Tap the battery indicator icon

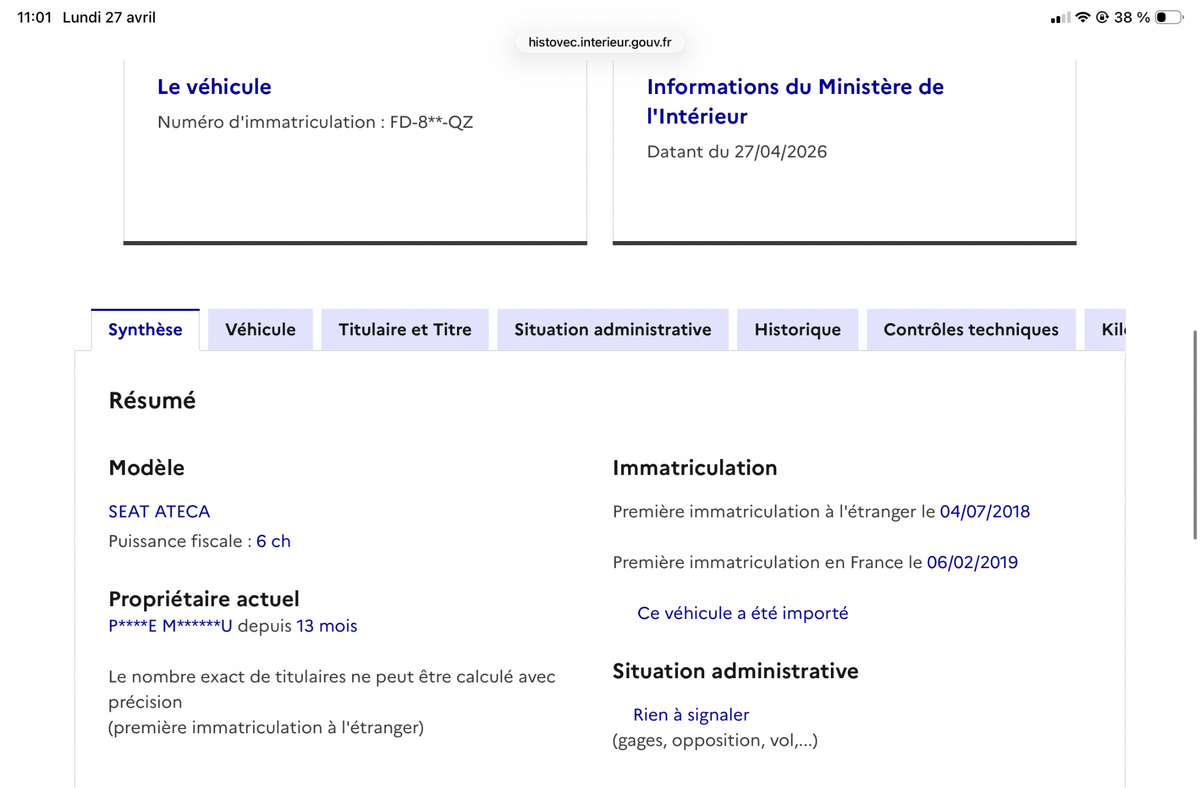point(1169,17)
